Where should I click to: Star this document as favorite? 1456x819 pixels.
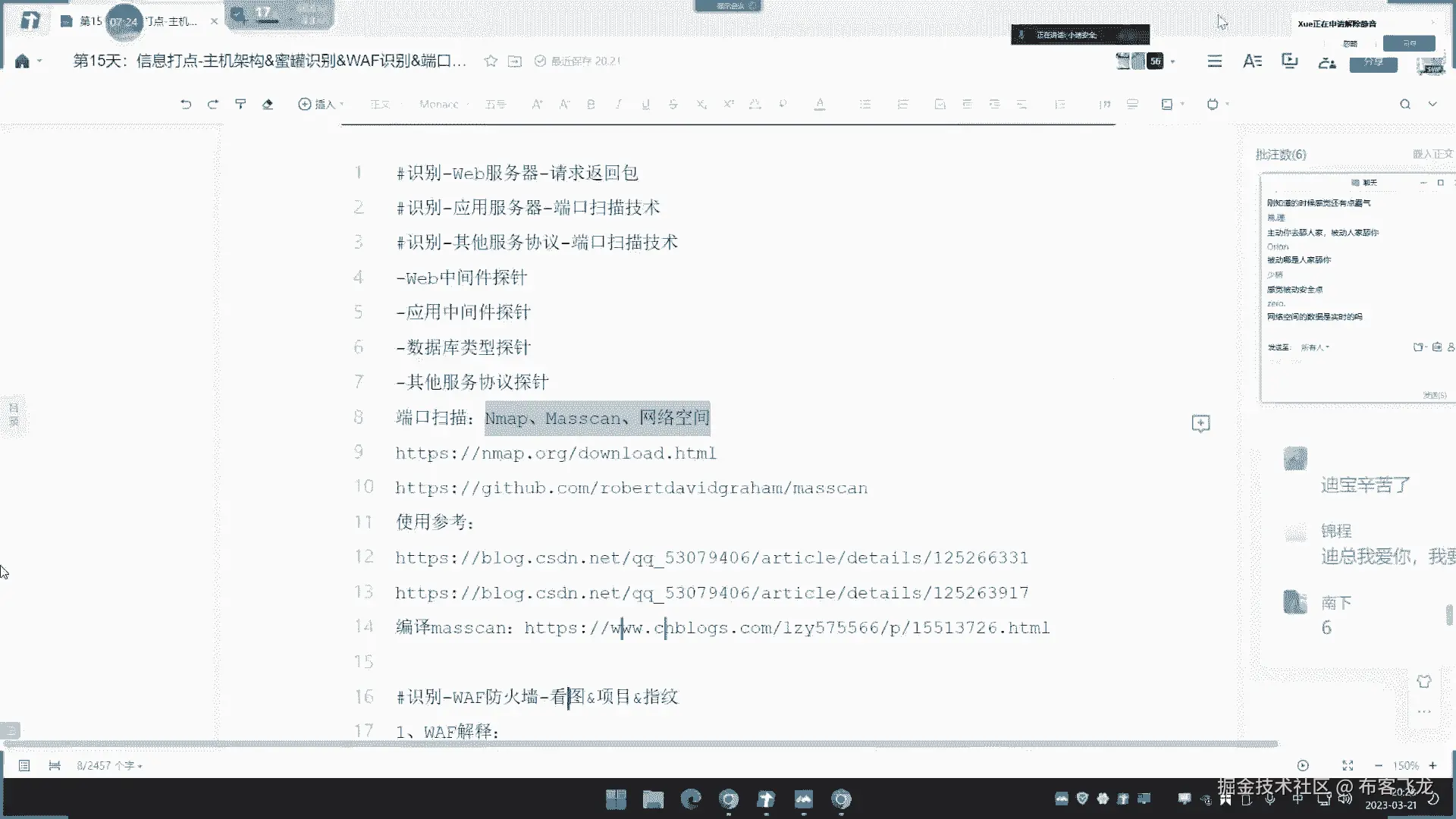click(491, 61)
